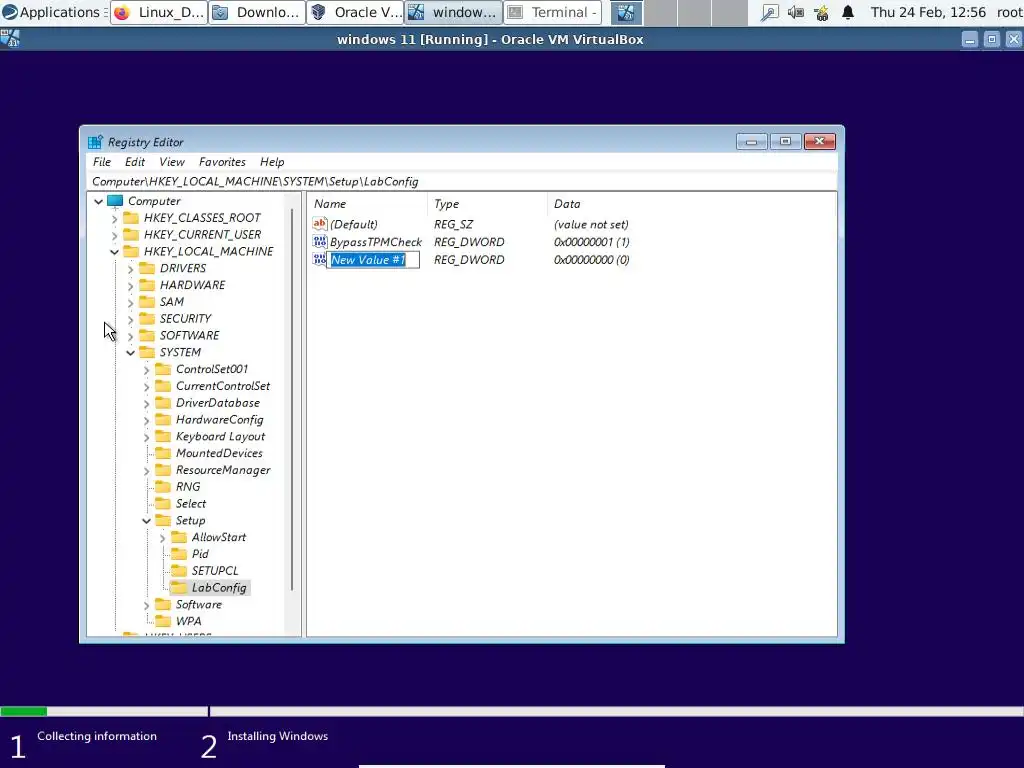Select the DRIVERS folder icon

click(x=147, y=268)
